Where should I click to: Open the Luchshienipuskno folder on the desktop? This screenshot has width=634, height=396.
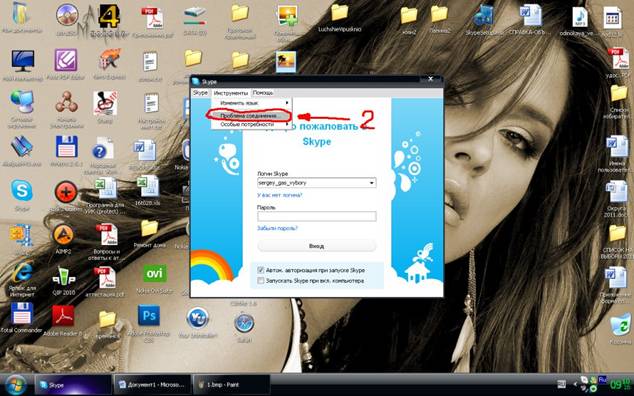[339, 13]
